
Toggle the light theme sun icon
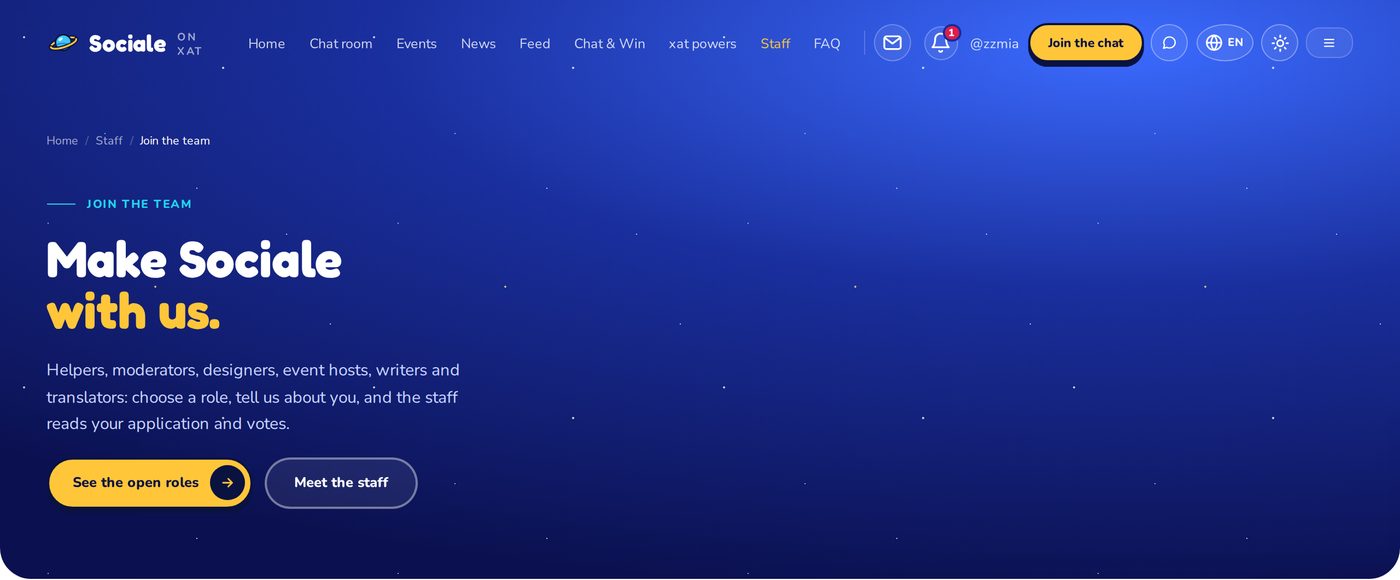(x=1280, y=43)
